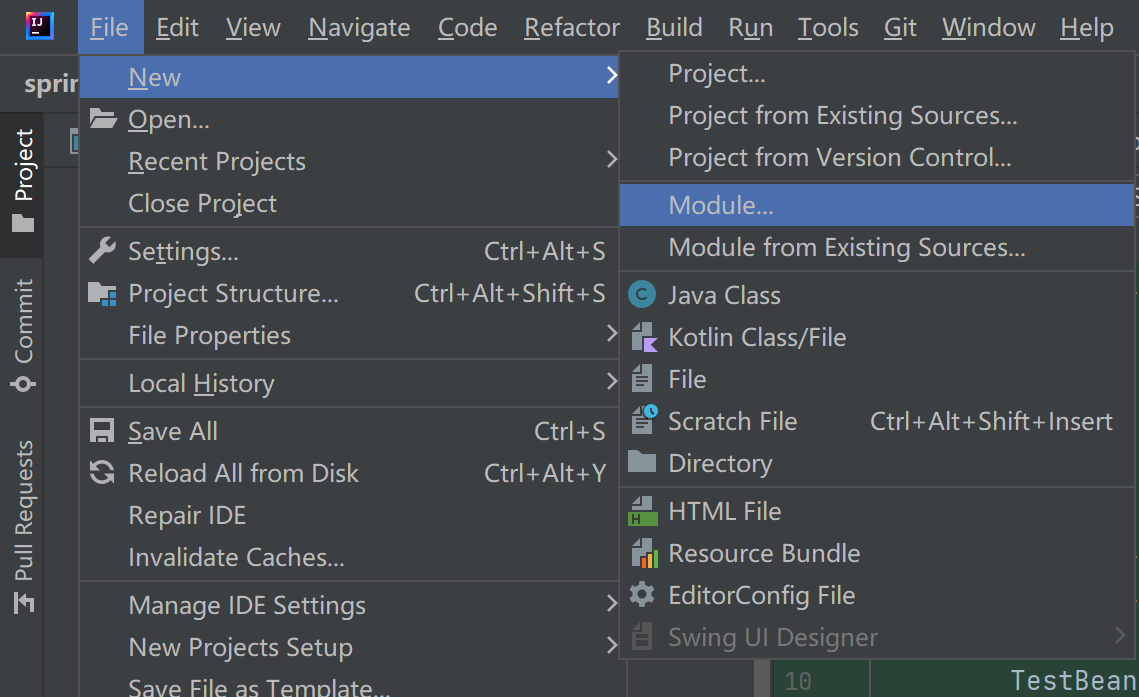Select Module... from the New submenu

tap(721, 205)
